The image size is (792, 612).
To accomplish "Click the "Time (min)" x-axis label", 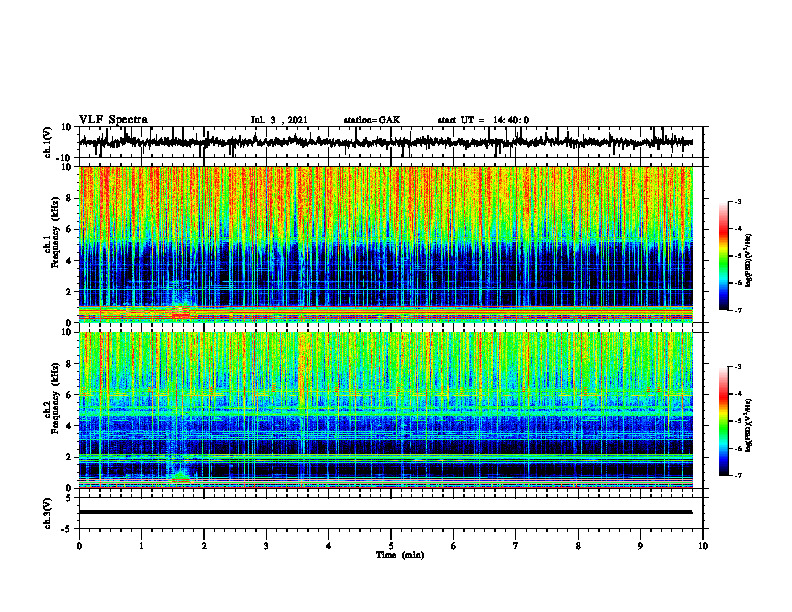I will 400,555.
